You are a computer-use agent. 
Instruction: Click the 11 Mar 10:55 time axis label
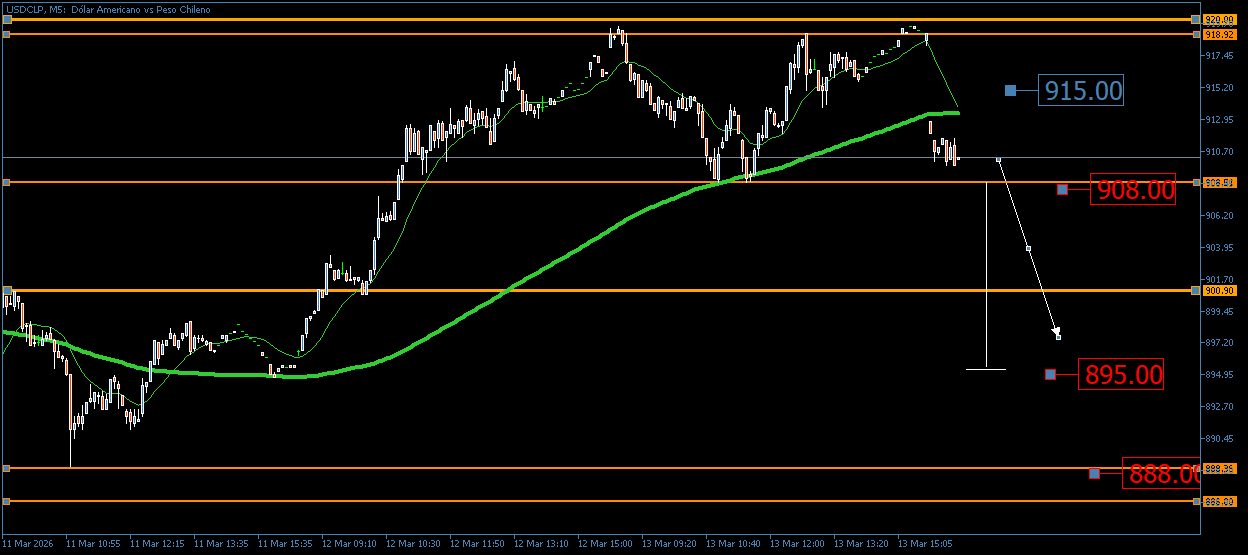click(93, 544)
